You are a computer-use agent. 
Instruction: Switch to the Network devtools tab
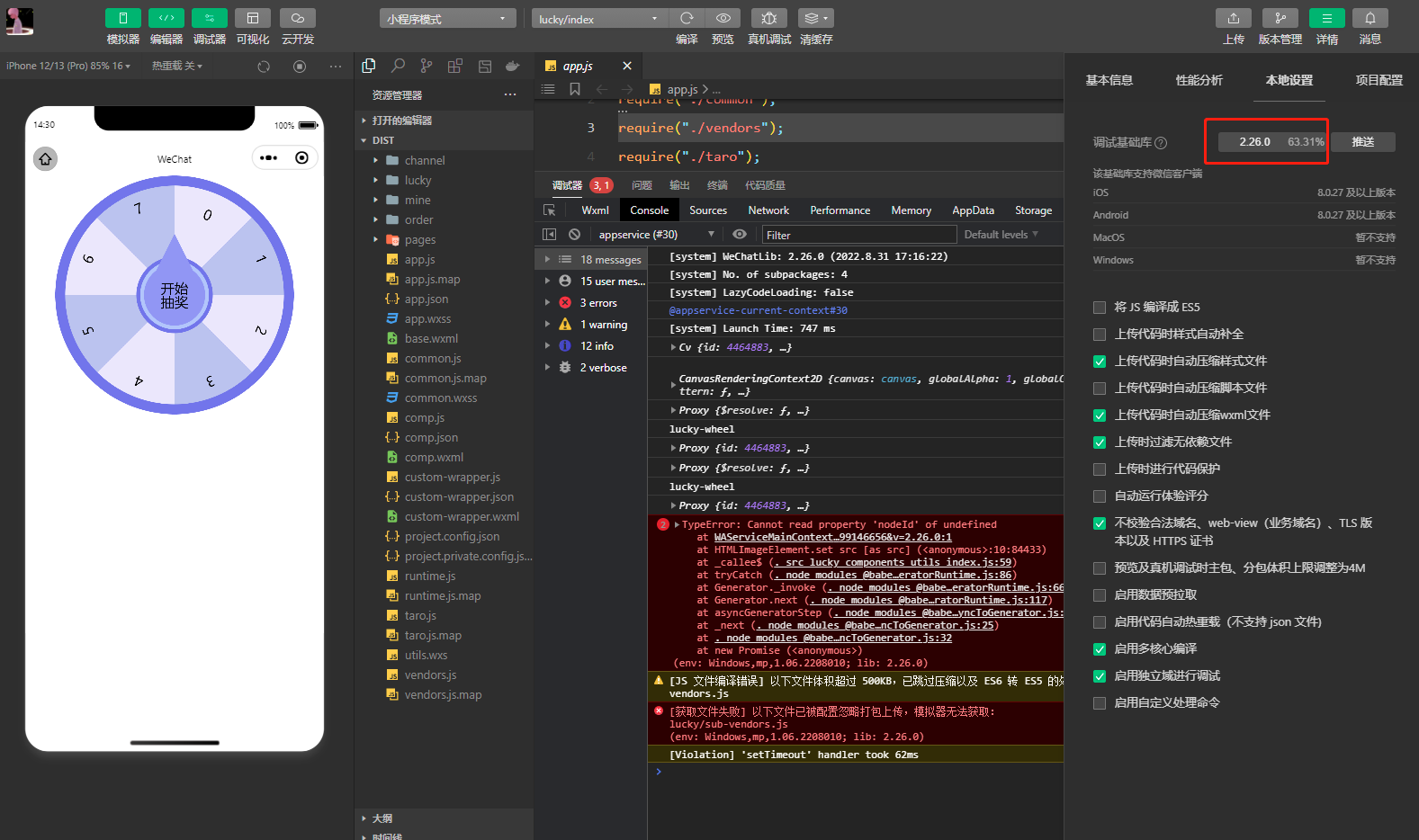768,210
